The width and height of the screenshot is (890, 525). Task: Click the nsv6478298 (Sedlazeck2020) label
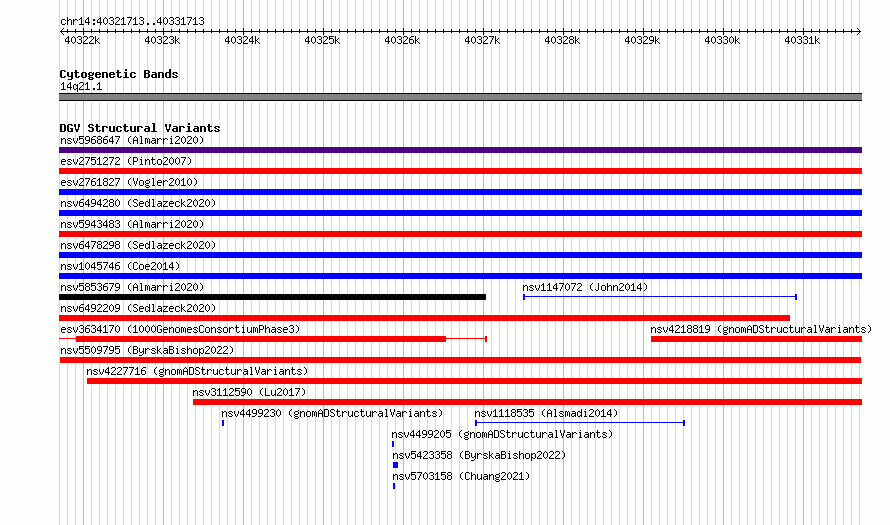[138, 245]
